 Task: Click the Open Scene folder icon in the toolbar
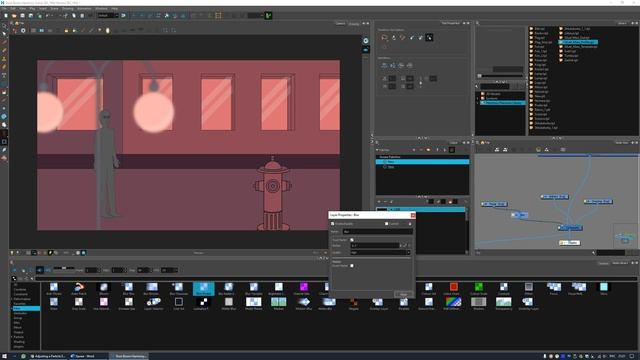(x=14, y=16)
